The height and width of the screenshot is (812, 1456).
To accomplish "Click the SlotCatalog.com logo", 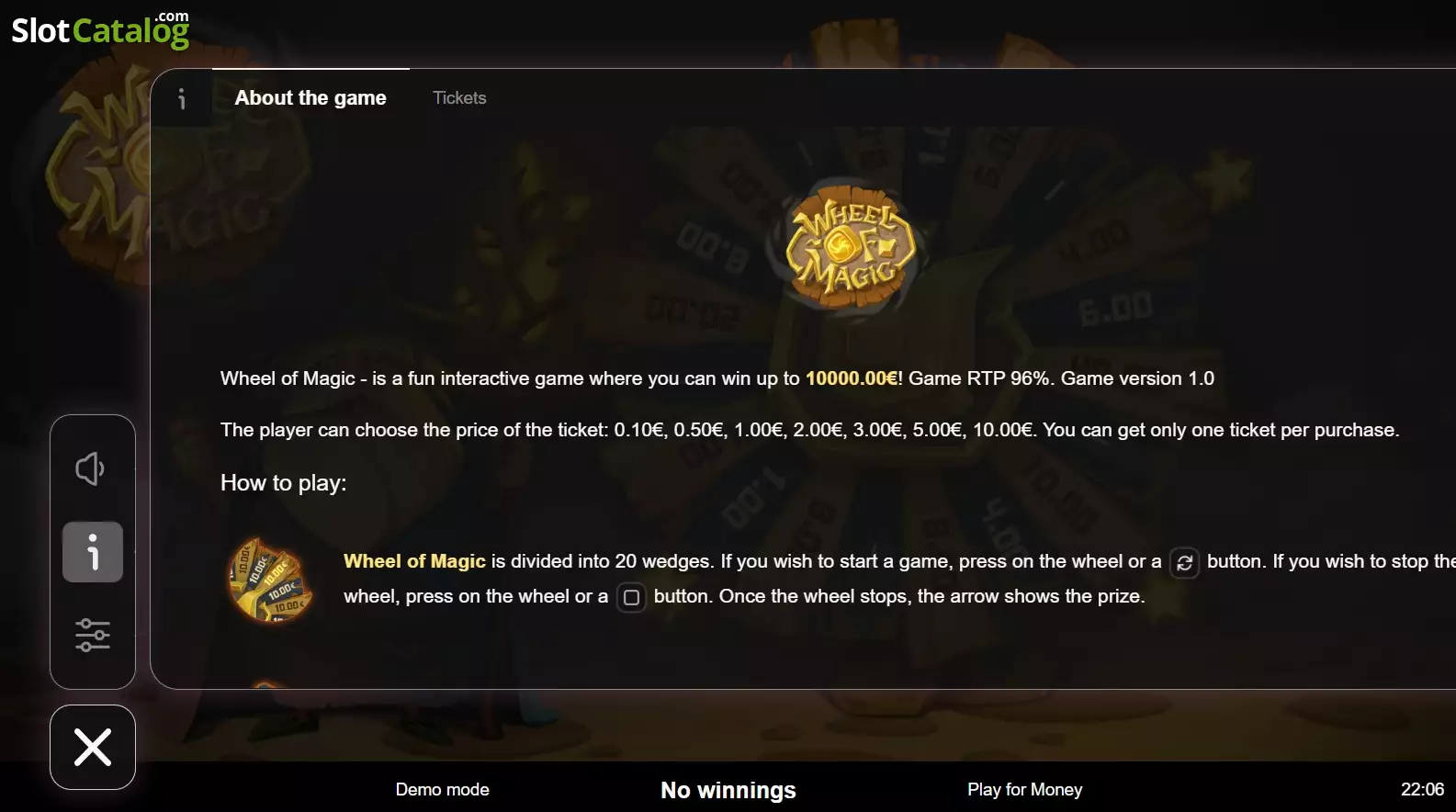I will (100, 28).
